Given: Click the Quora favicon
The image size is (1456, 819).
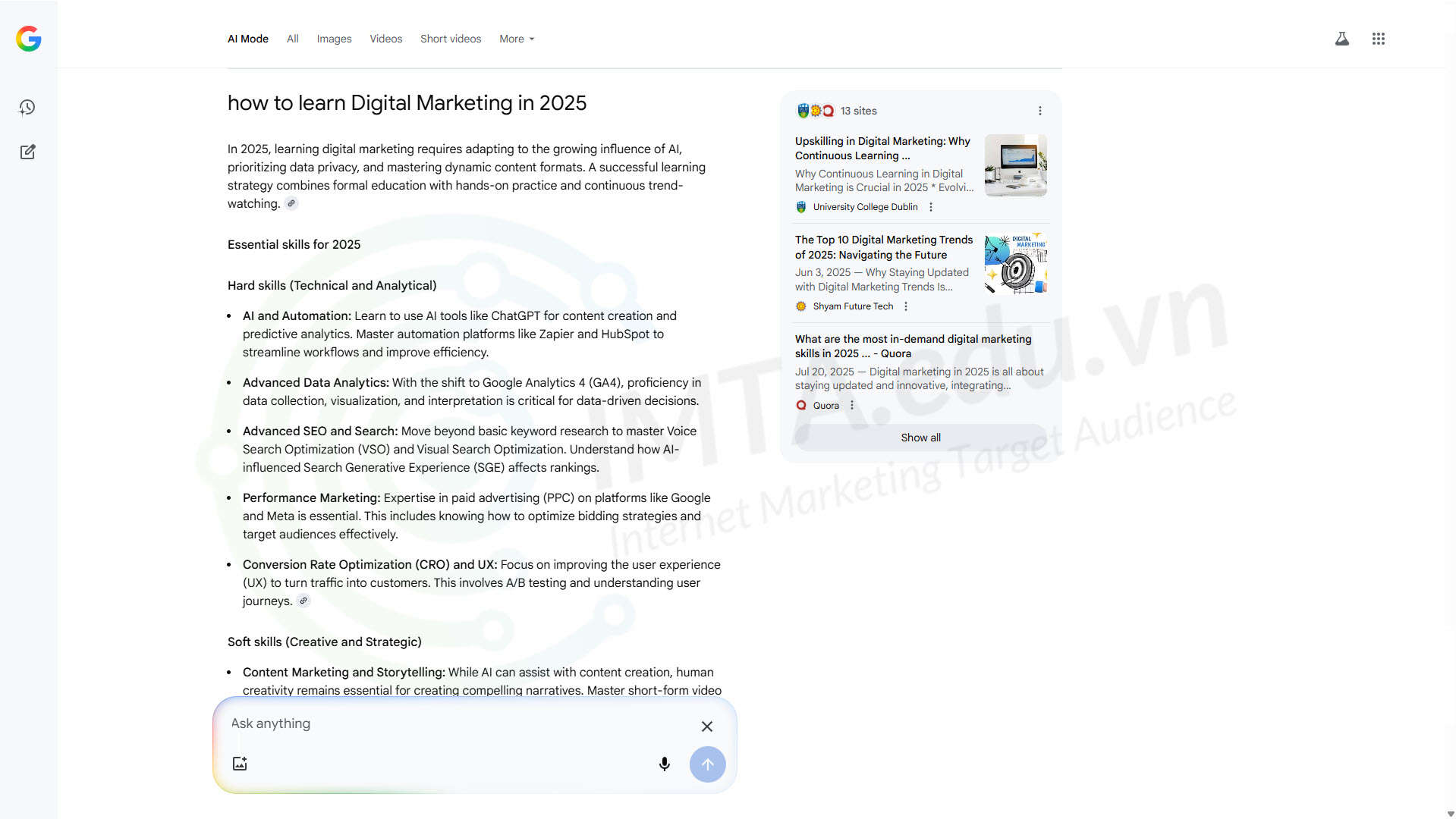Looking at the screenshot, I should click(801, 406).
